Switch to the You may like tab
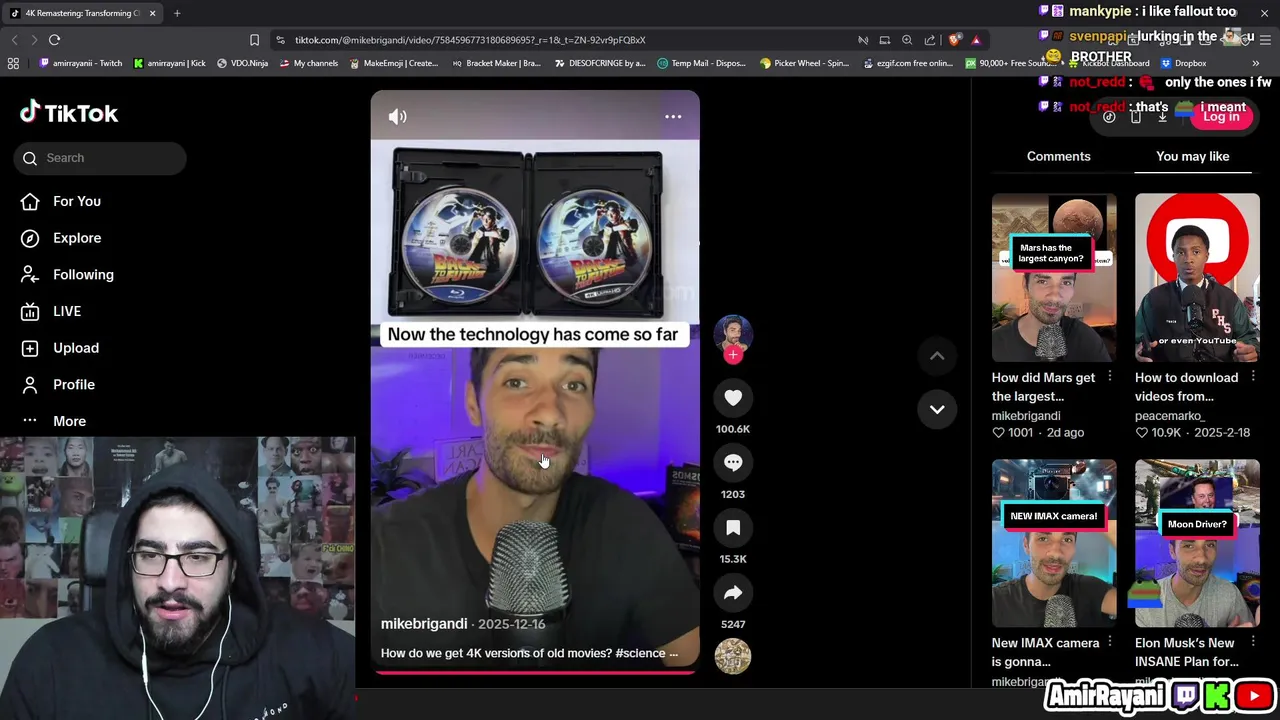 1192,156
